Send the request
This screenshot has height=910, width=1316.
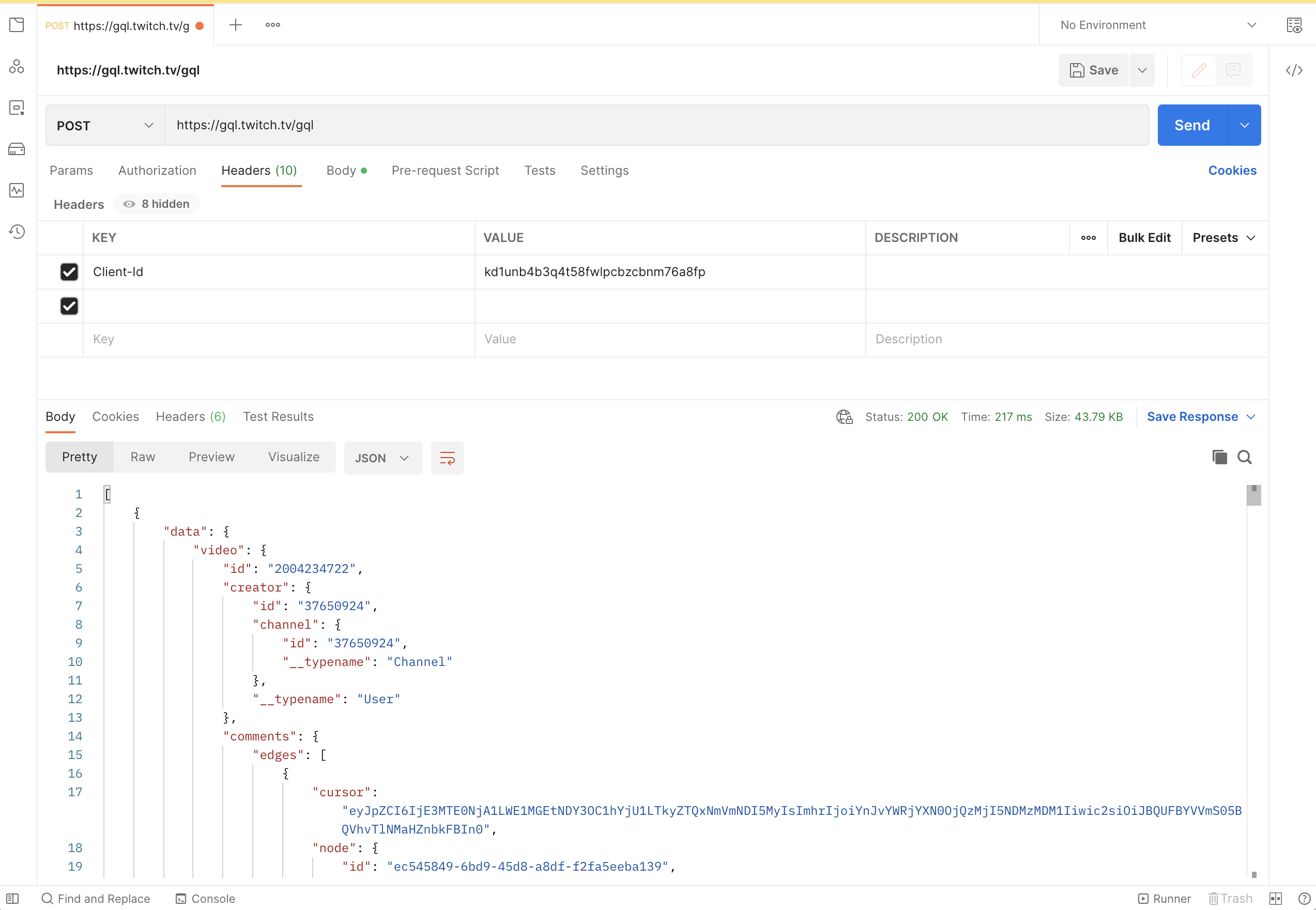point(1192,126)
